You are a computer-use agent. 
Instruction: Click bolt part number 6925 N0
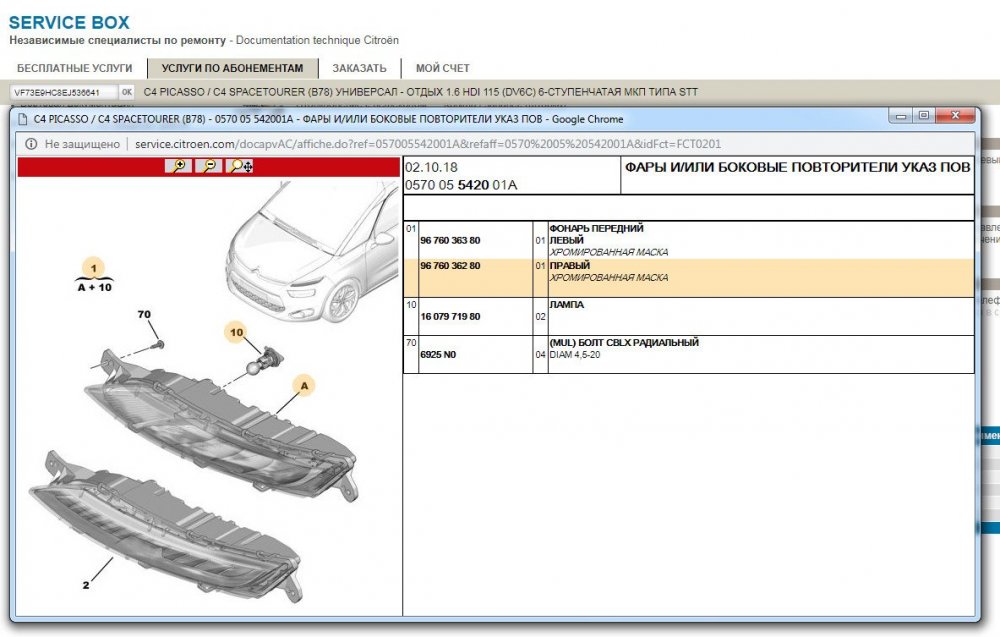click(x=437, y=355)
